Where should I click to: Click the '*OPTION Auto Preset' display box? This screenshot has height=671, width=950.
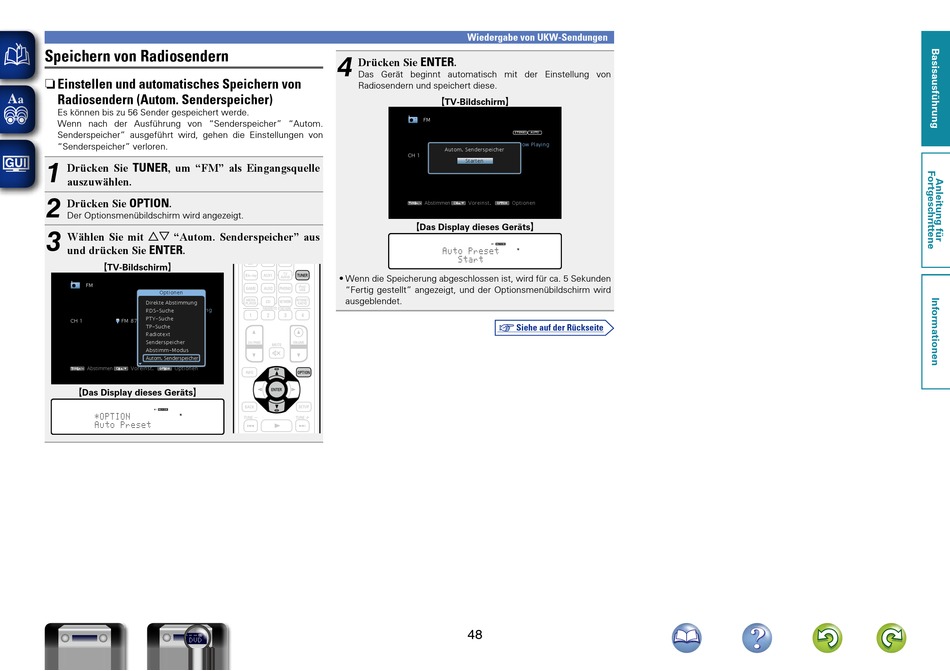(x=138, y=417)
